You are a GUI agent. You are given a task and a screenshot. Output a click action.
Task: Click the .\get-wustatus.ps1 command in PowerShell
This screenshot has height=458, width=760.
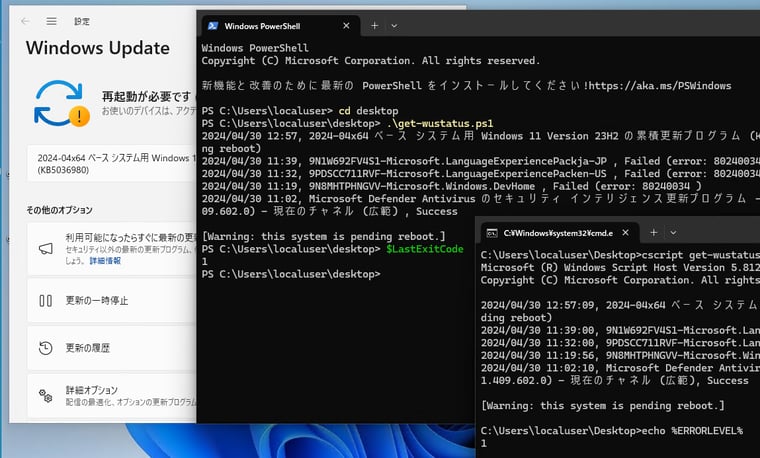[x=440, y=123]
